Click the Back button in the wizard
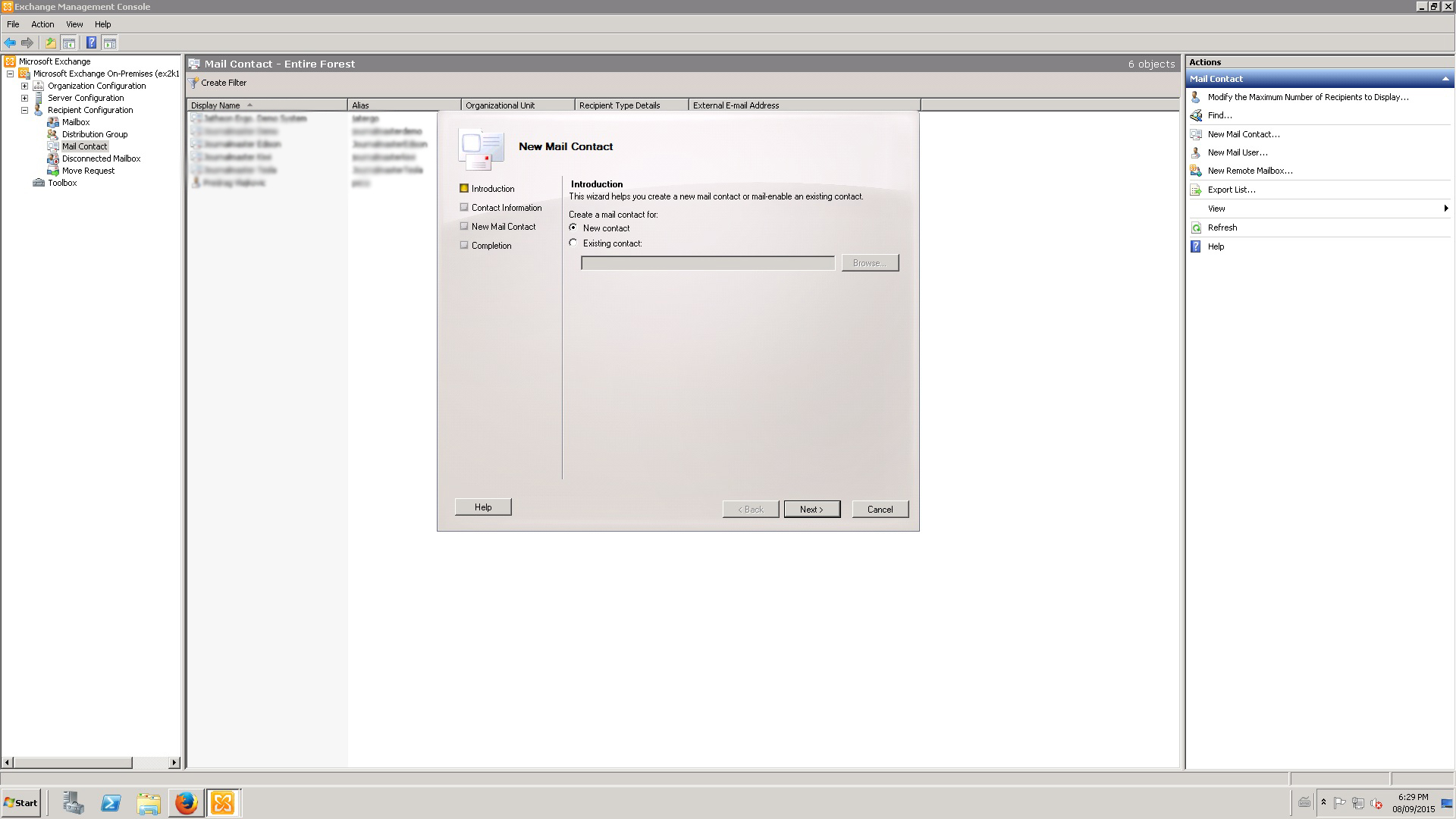Screen dimensions: 1456x819 click(751, 510)
